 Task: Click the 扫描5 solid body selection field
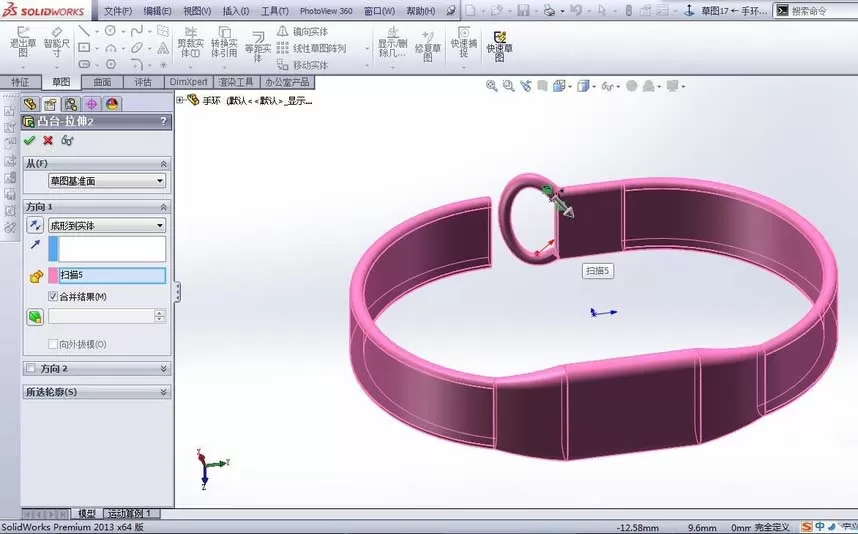pos(112,275)
